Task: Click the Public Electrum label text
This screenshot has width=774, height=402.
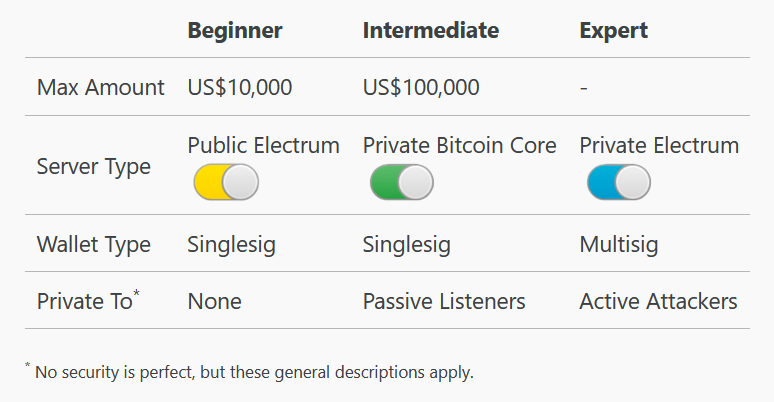Action: pyautogui.click(x=263, y=146)
